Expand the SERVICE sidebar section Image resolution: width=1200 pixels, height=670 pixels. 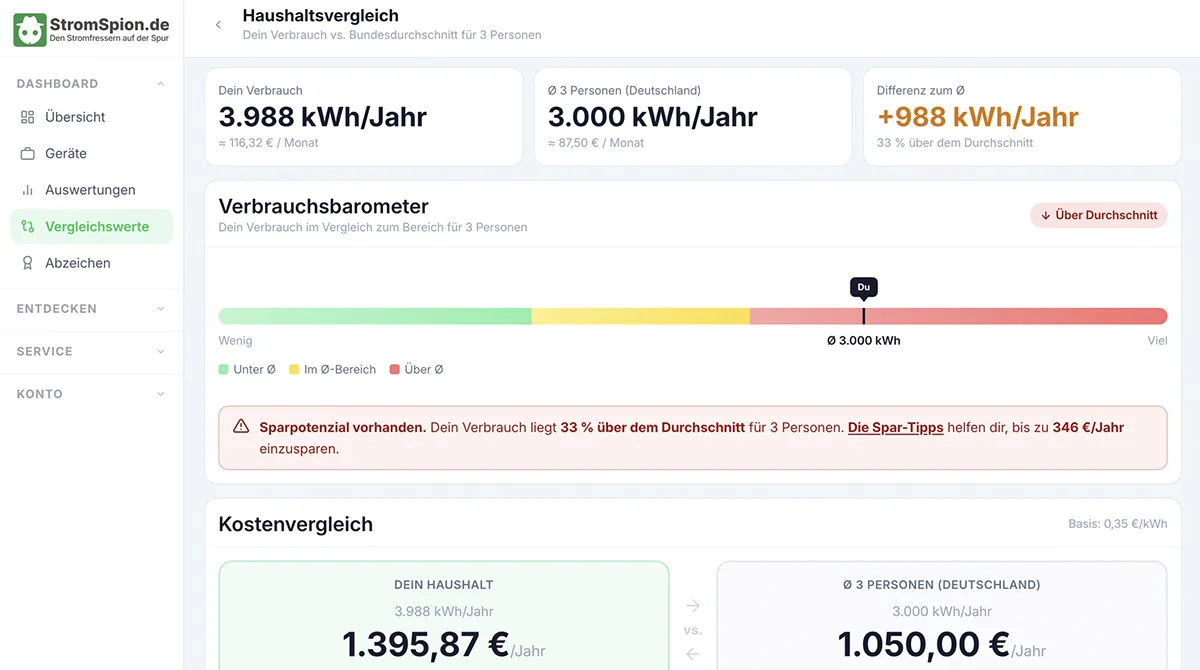pos(91,352)
